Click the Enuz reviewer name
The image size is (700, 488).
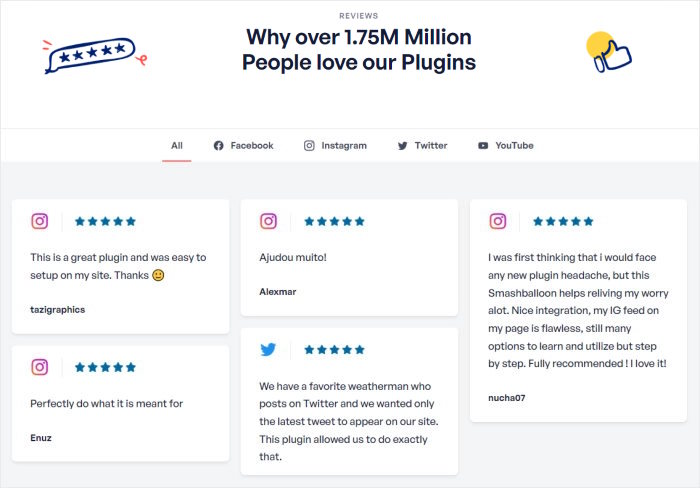pyautogui.click(x=42, y=437)
